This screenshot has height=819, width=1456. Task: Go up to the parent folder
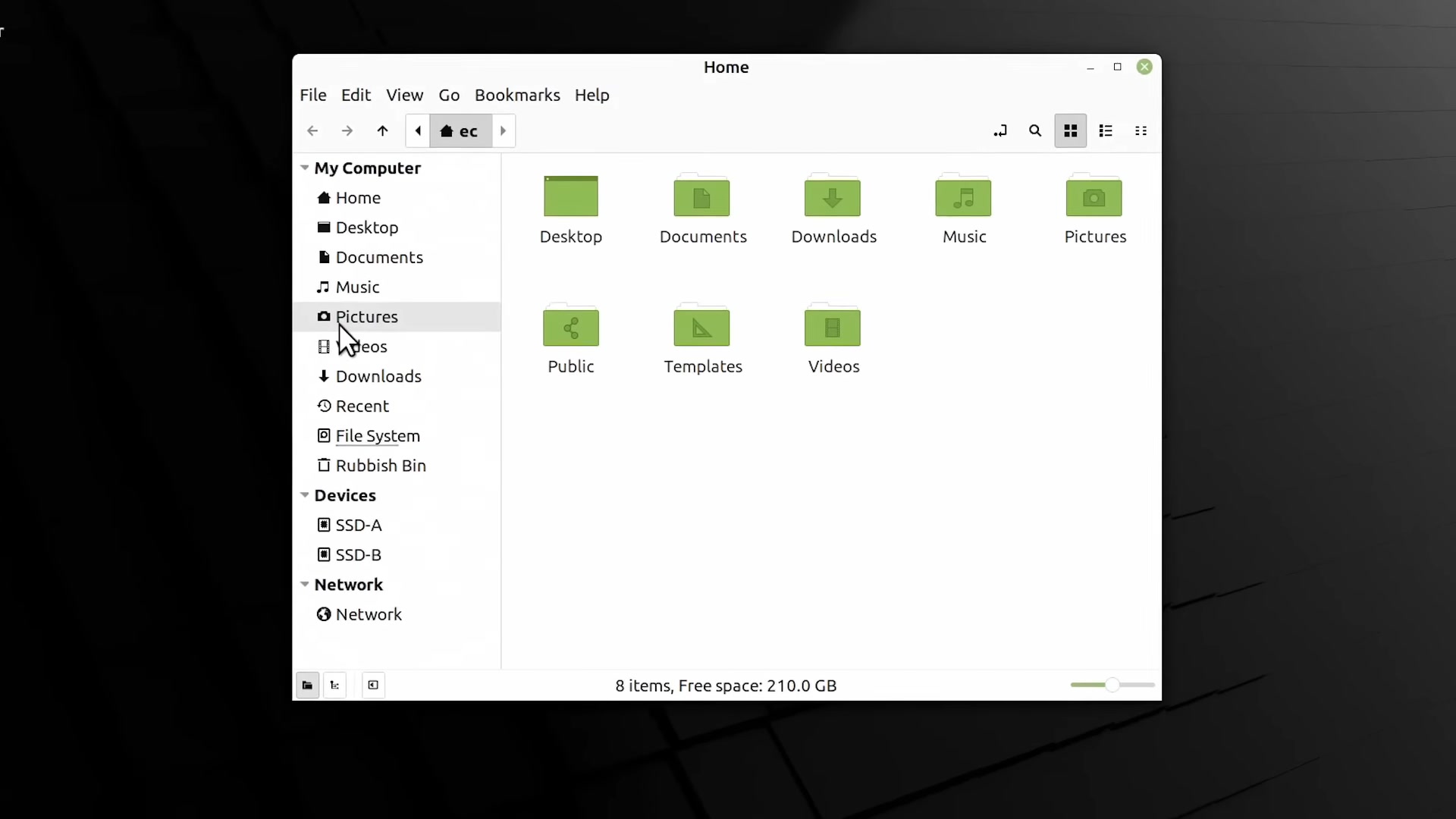pos(383,131)
